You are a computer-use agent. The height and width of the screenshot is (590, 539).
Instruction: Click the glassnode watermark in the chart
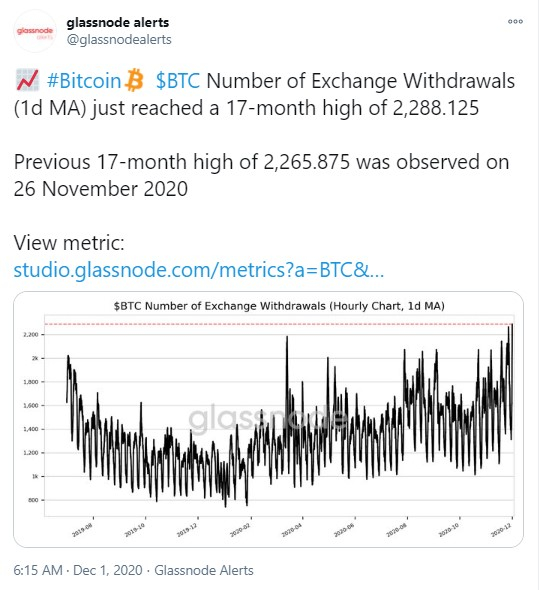[x=268, y=418]
